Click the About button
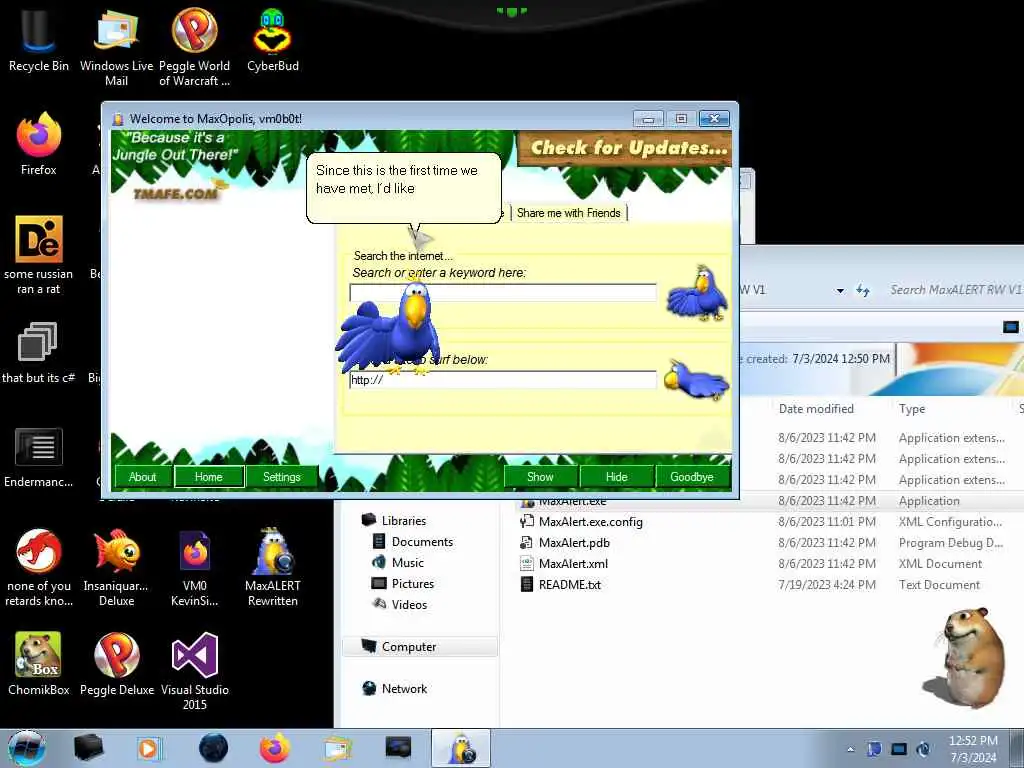The image size is (1024, 768). 142,477
